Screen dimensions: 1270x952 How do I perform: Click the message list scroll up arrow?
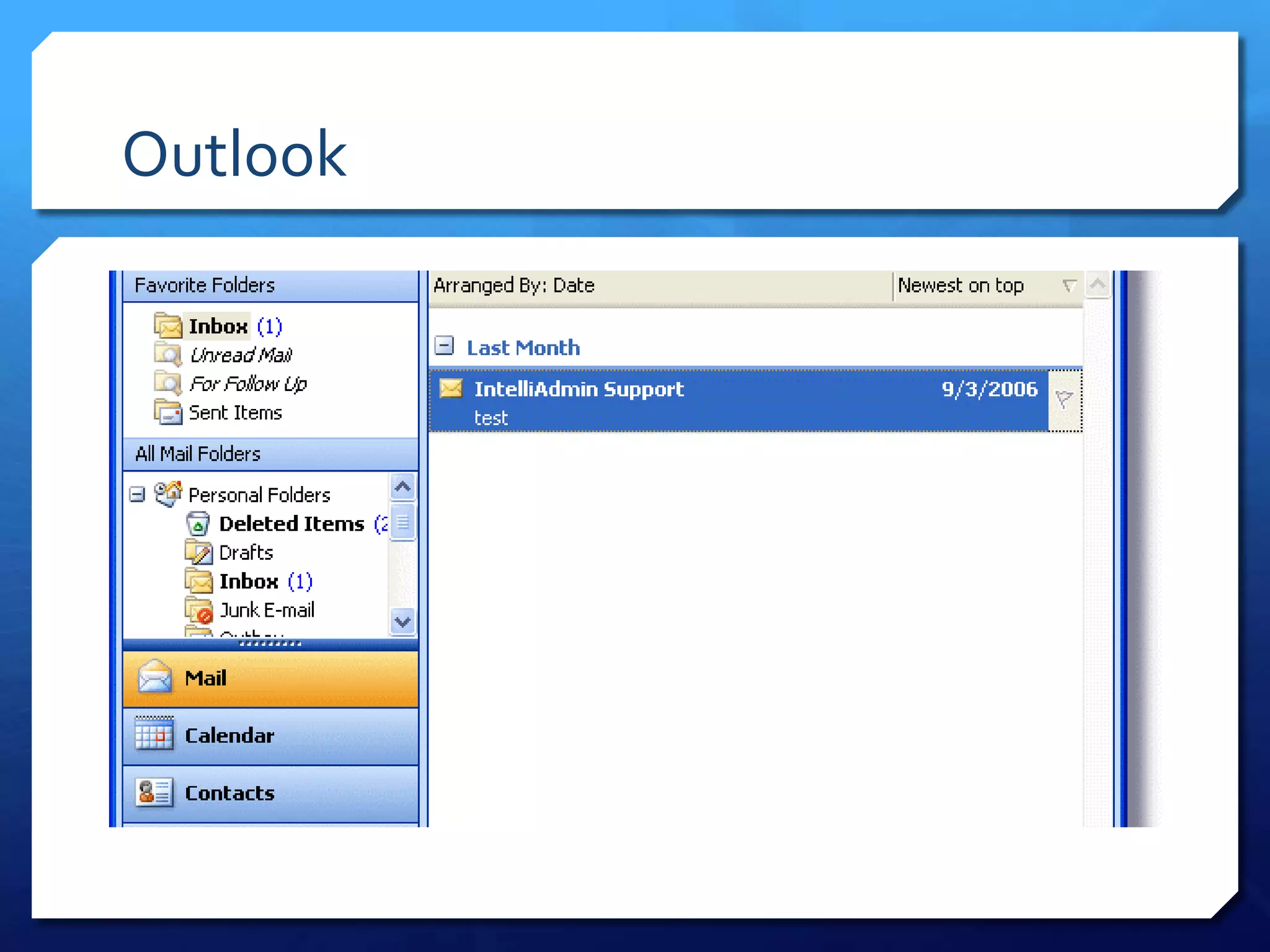point(1098,285)
